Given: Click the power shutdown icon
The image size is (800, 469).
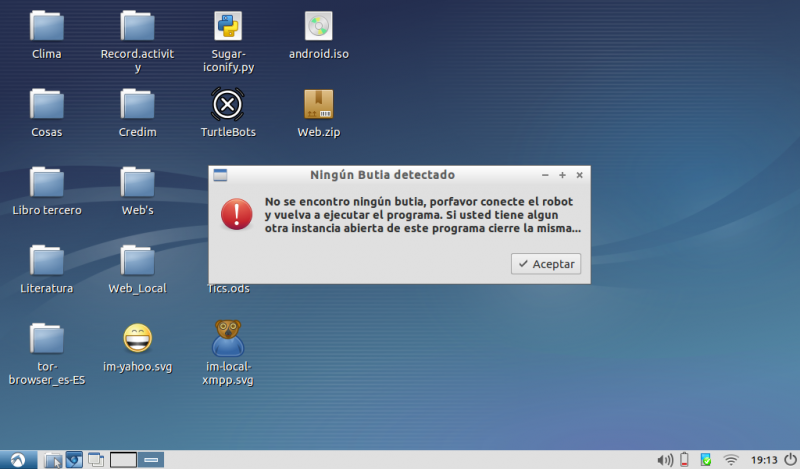Looking at the screenshot, I should pos(790,460).
